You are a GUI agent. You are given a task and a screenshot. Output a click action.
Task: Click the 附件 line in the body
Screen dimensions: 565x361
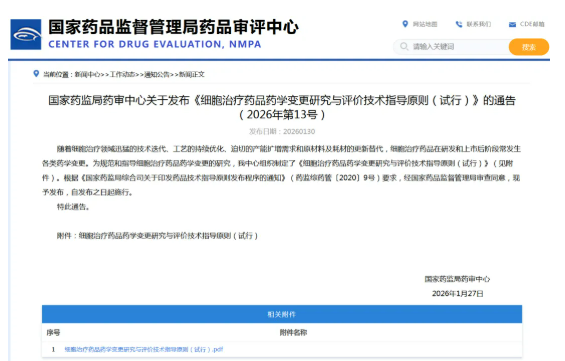coord(157,236)
